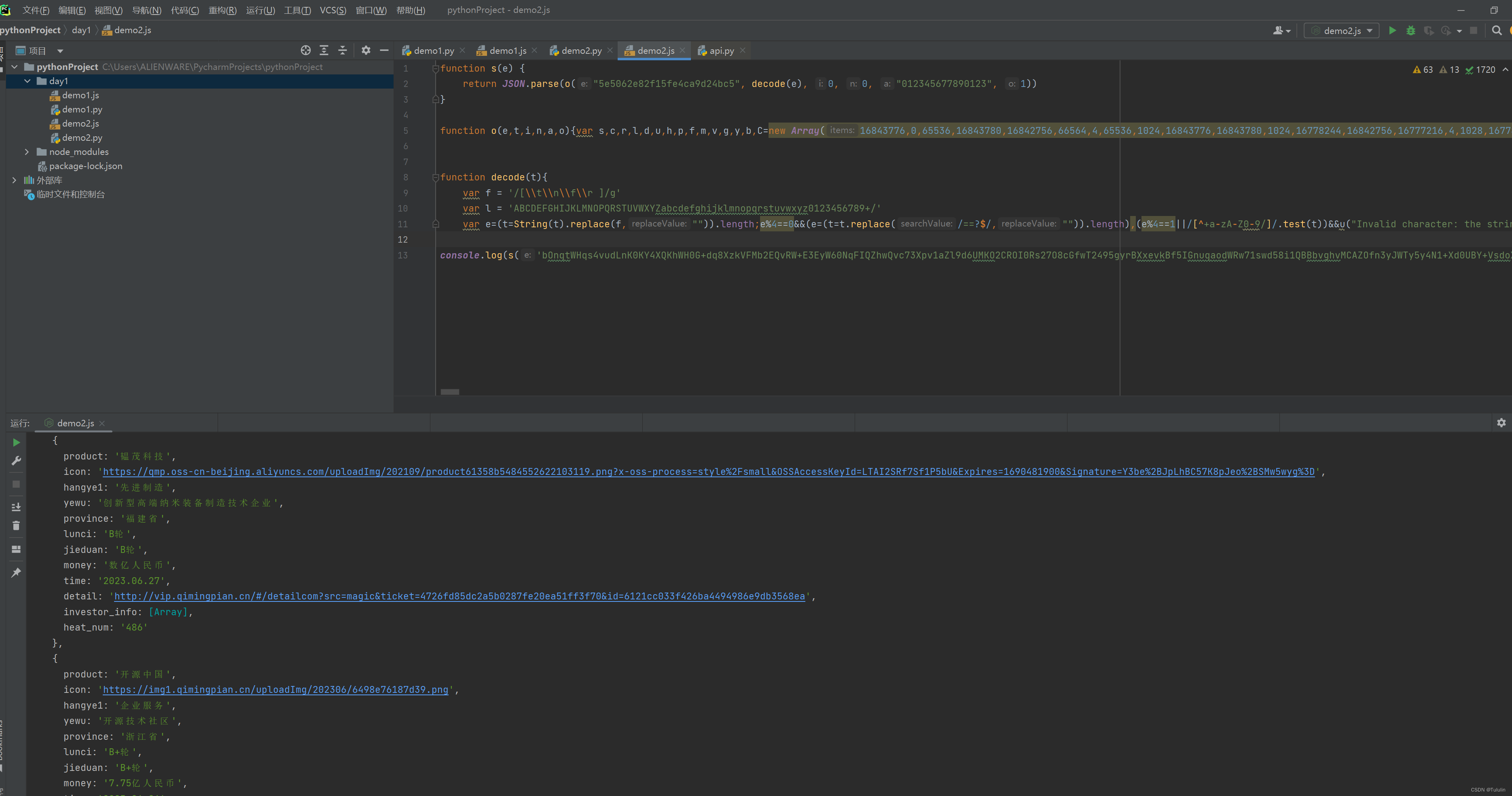Viewport: 1512px width, 796px height.
Task: Open project panel settings gear
Action: (366, 51)
